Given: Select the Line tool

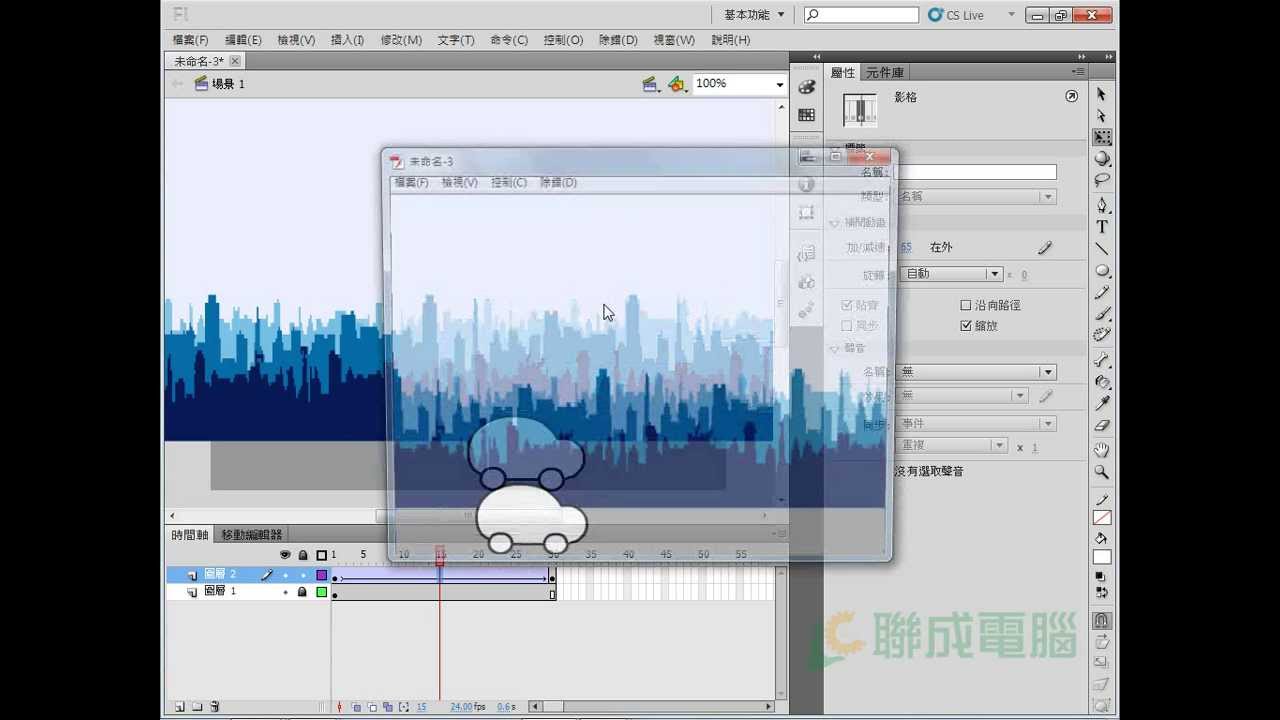Looking at the screenshot, I should point(1101,249).
